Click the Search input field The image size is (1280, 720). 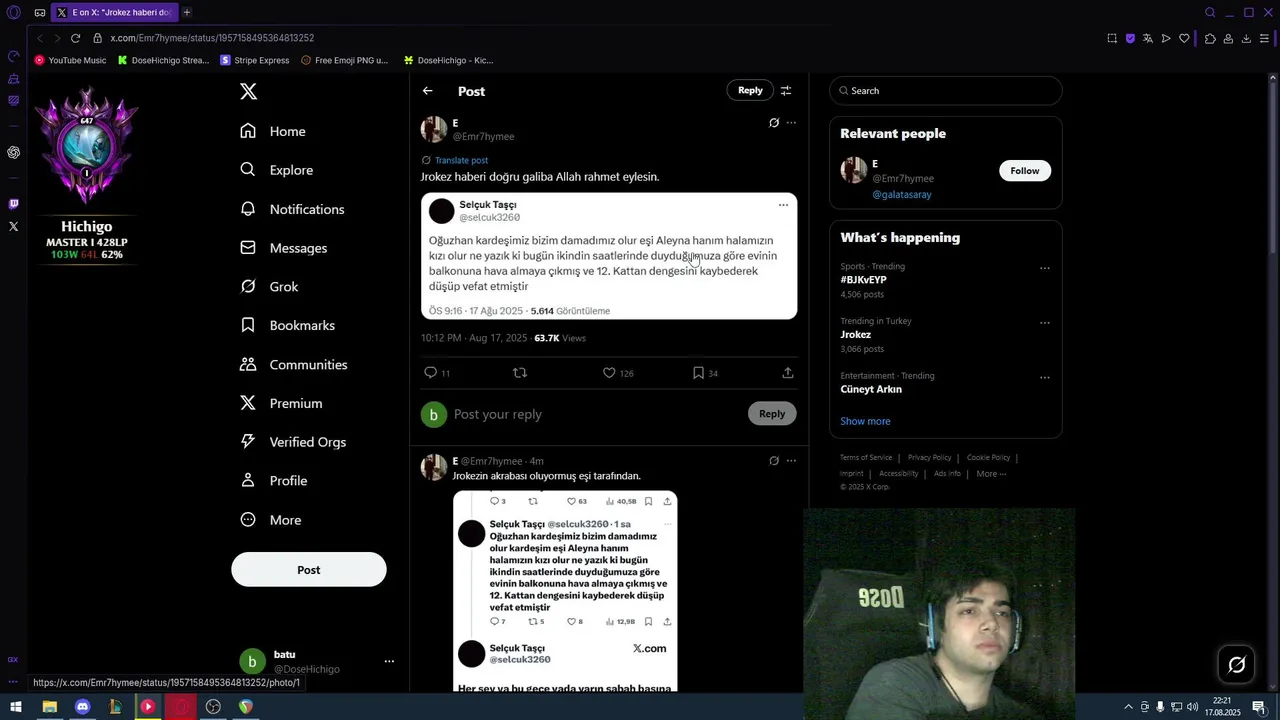(946, 91)
